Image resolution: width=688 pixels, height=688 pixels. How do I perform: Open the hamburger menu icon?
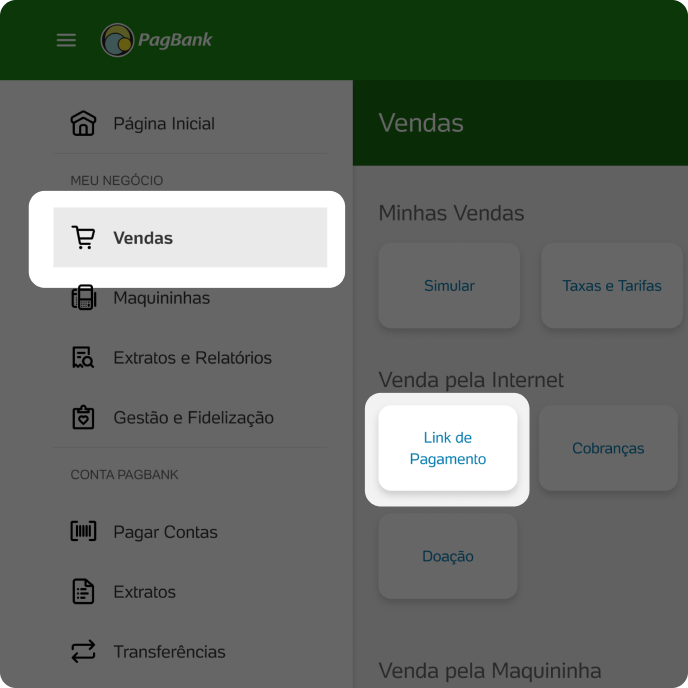coord(66,40)
